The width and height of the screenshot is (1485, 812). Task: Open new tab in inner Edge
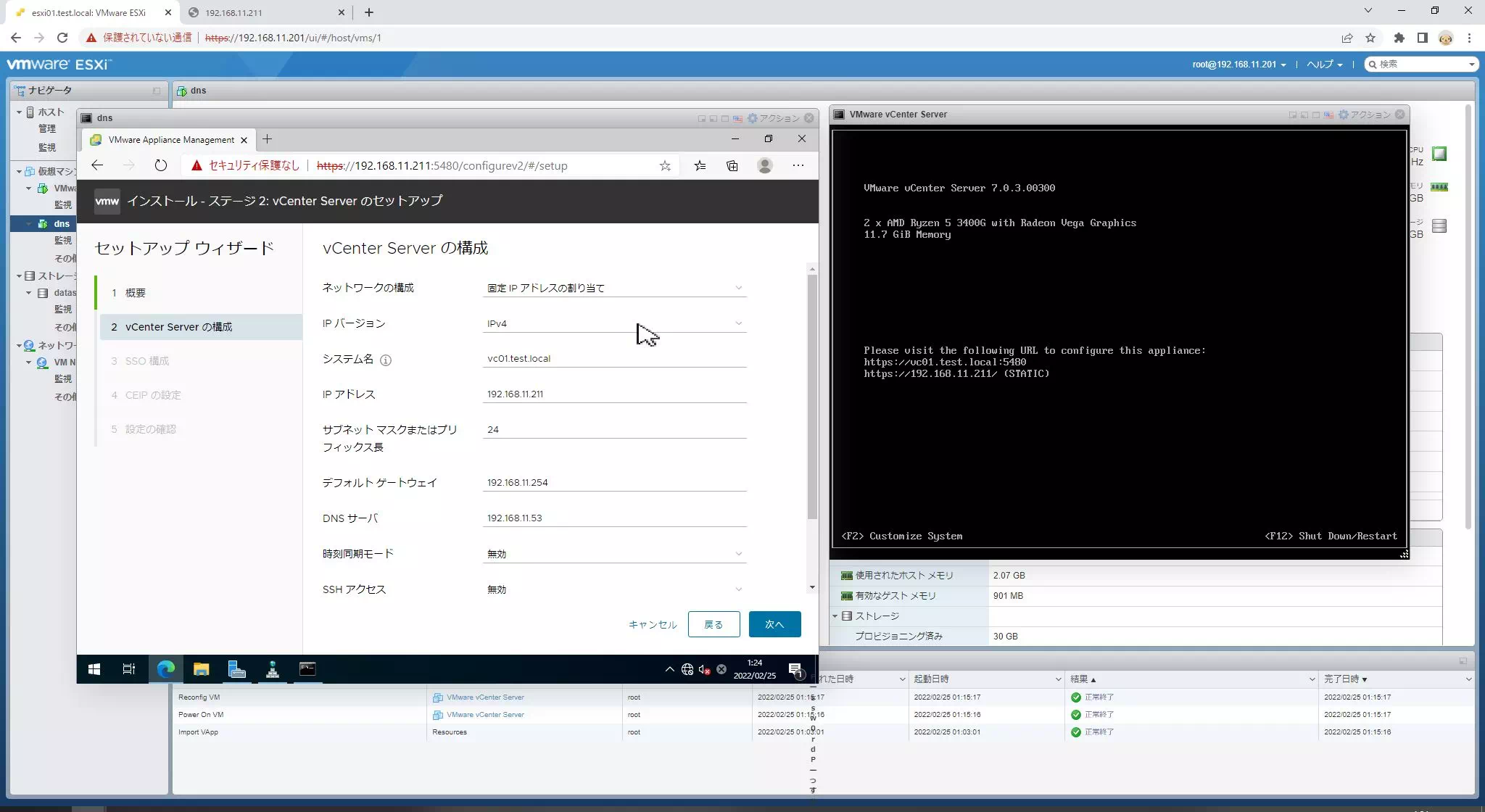pos(267,139)
